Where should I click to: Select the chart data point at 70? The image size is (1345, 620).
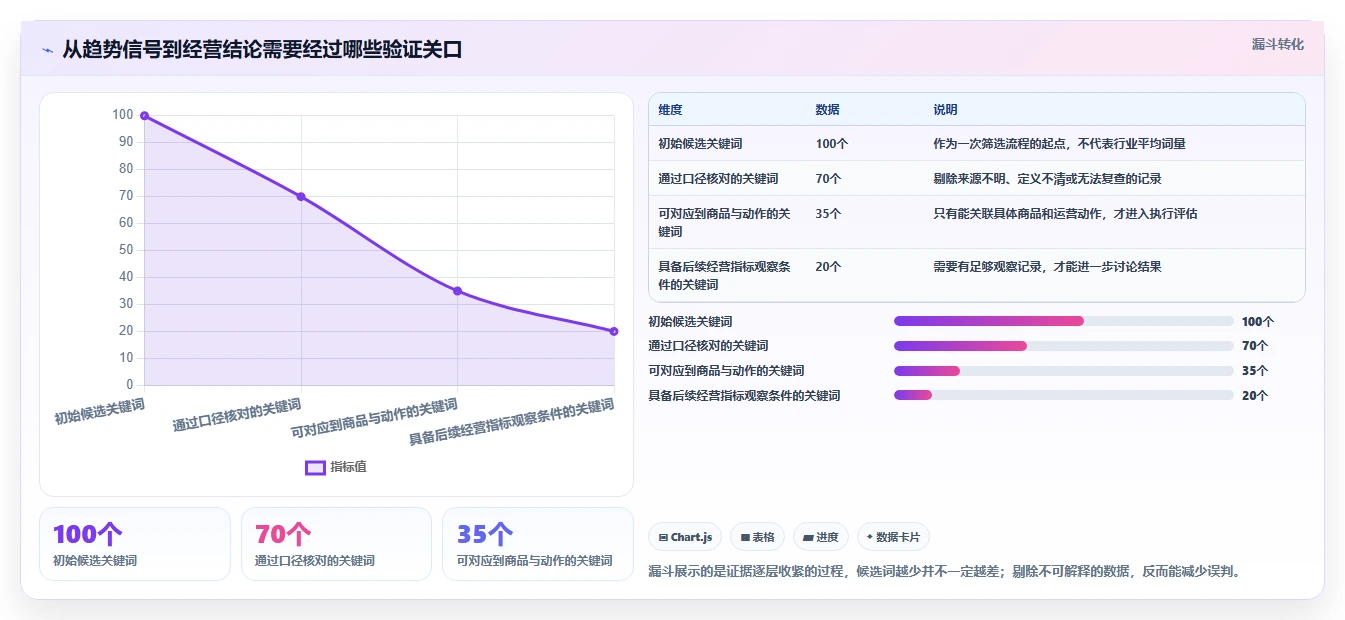pos(301,196)
